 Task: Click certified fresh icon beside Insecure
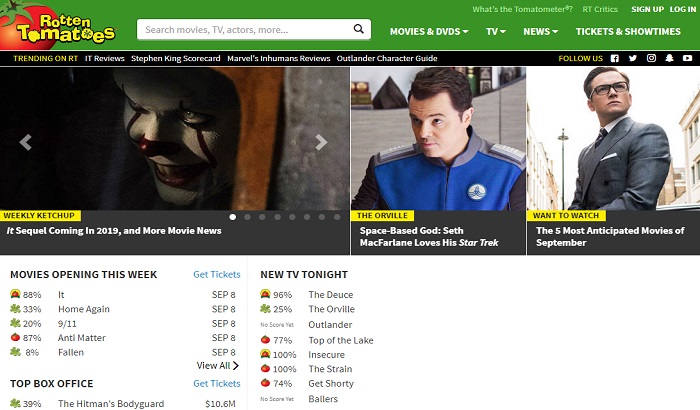(265, 354)
